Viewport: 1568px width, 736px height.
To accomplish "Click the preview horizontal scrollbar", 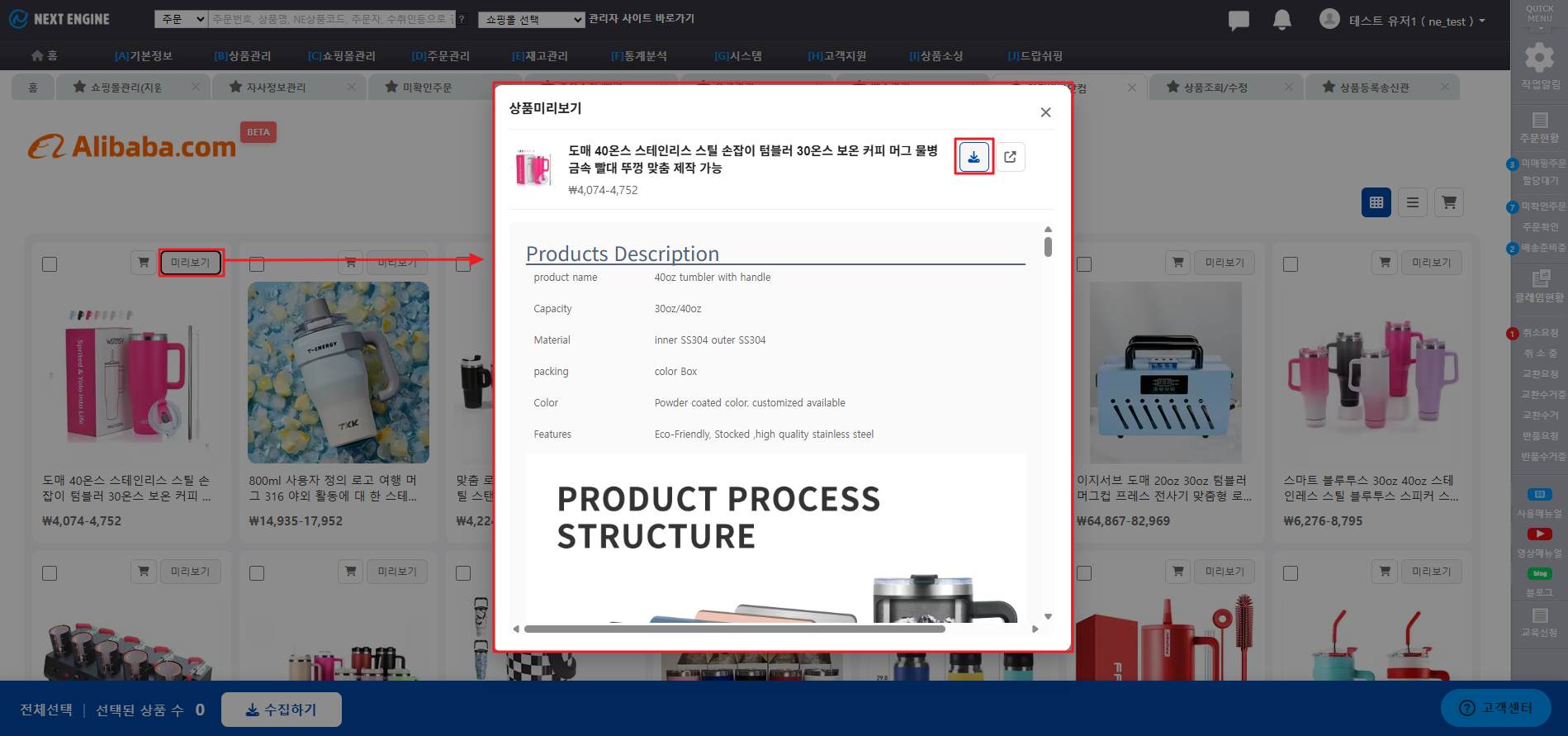I will coord(734,629).
